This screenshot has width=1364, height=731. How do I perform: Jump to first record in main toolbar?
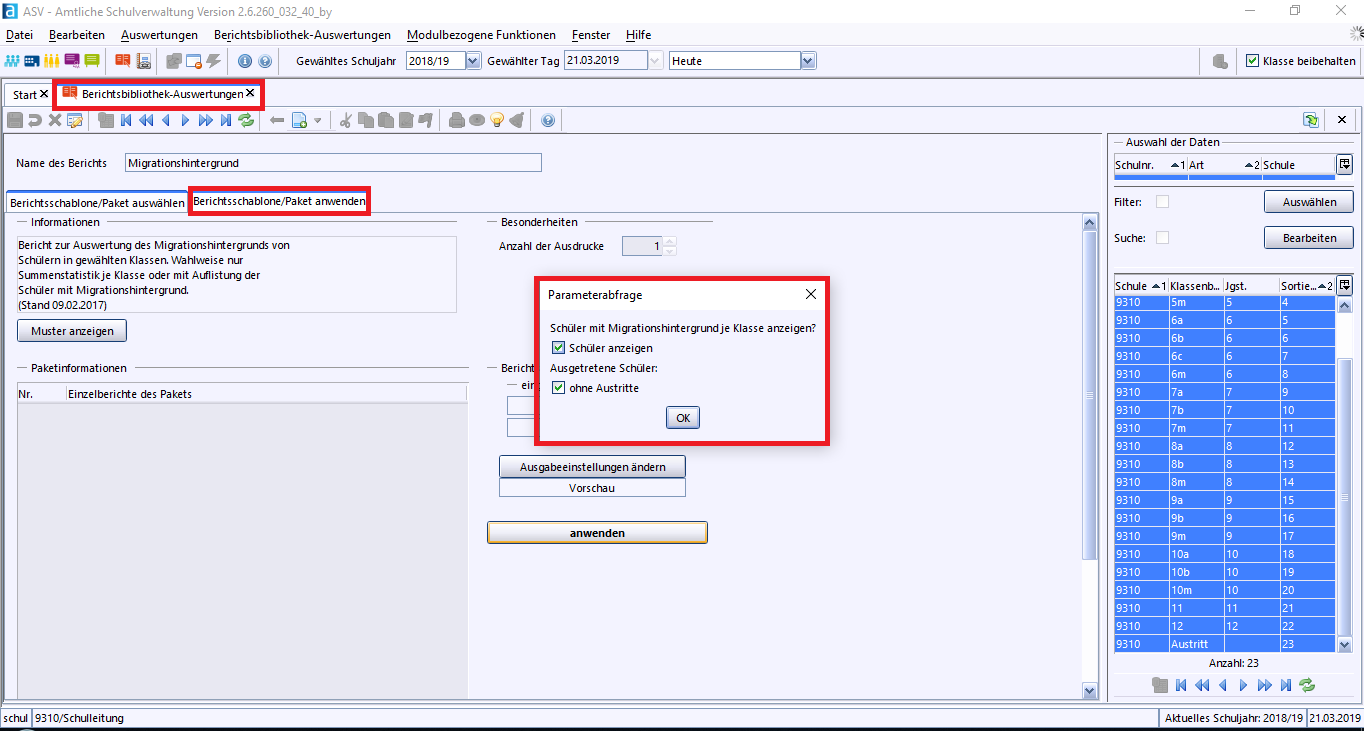coord(126,120)
